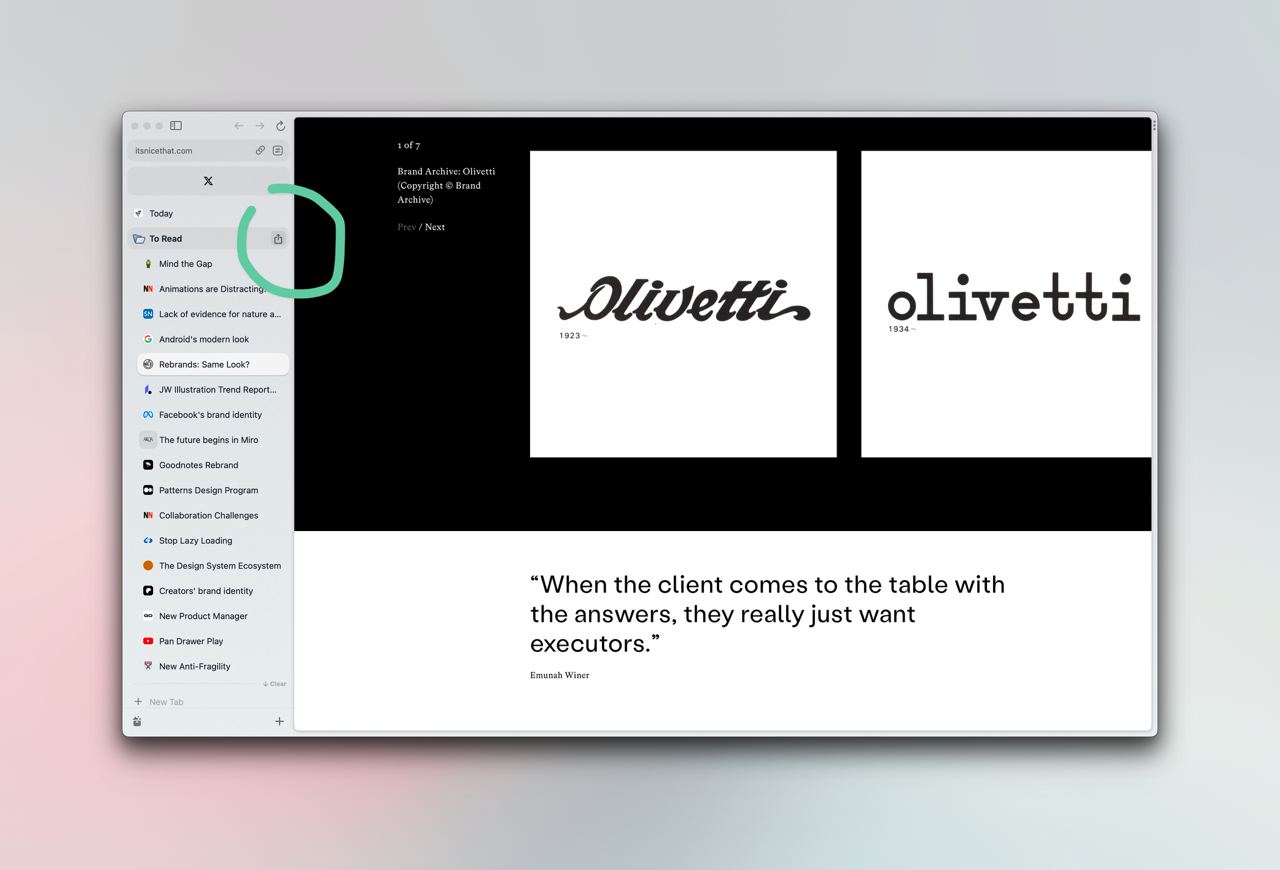Viewport: 1280px width, 870px height.
Task: Go forward with the right arrow
Action: 260,126
